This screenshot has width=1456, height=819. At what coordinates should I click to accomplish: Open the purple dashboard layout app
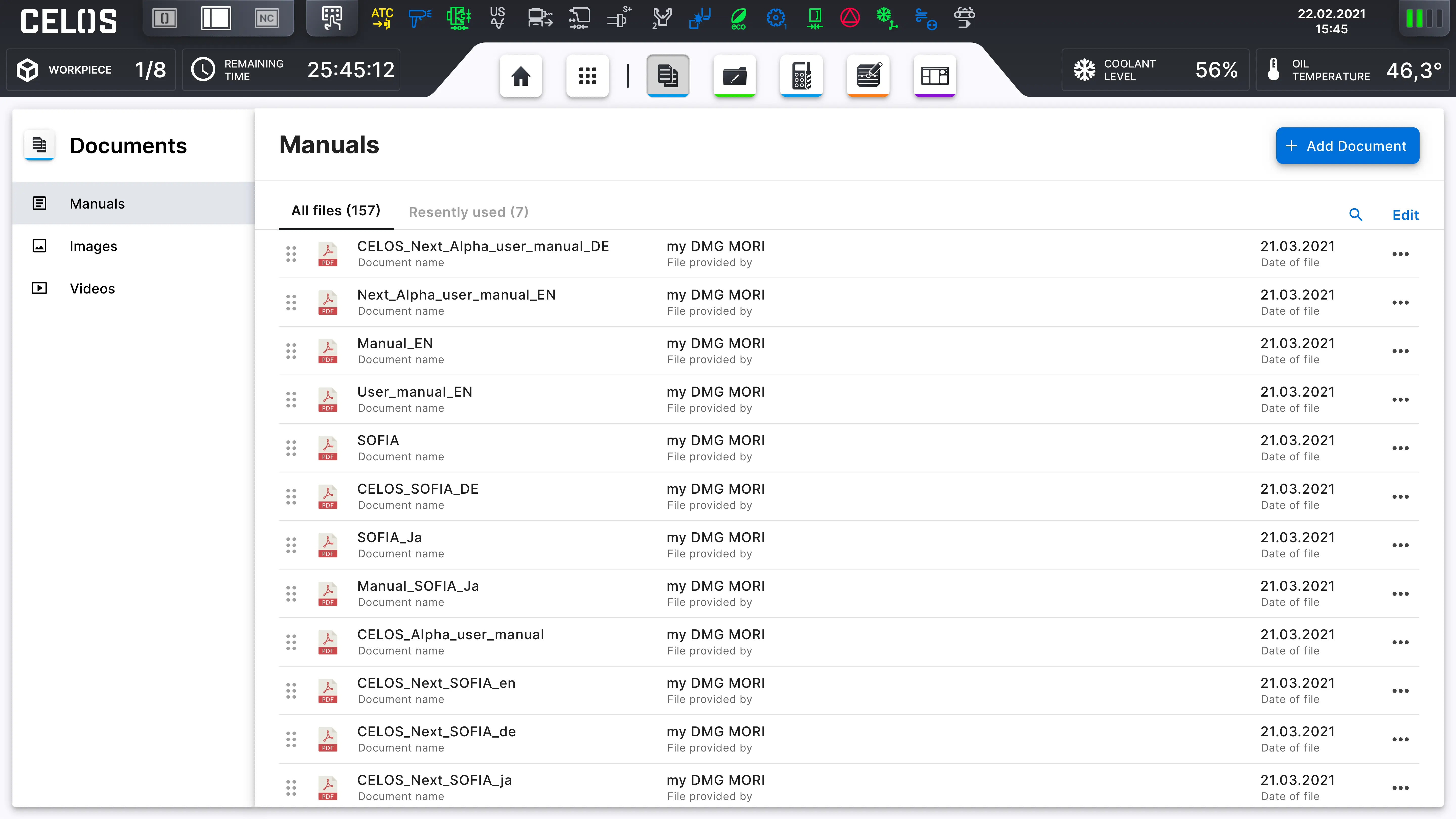[x=934, y=76]
